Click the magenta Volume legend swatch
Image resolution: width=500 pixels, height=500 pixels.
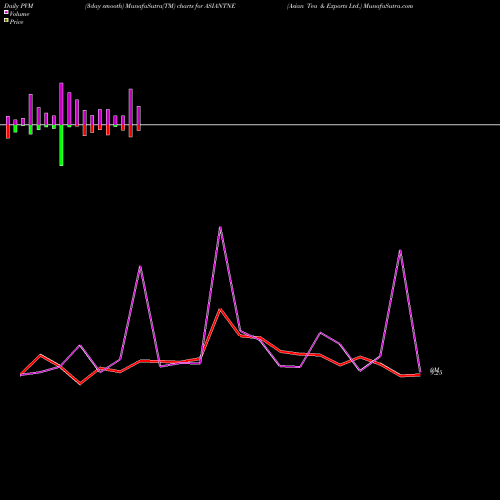pyautogui.click(x=6, y=12)
